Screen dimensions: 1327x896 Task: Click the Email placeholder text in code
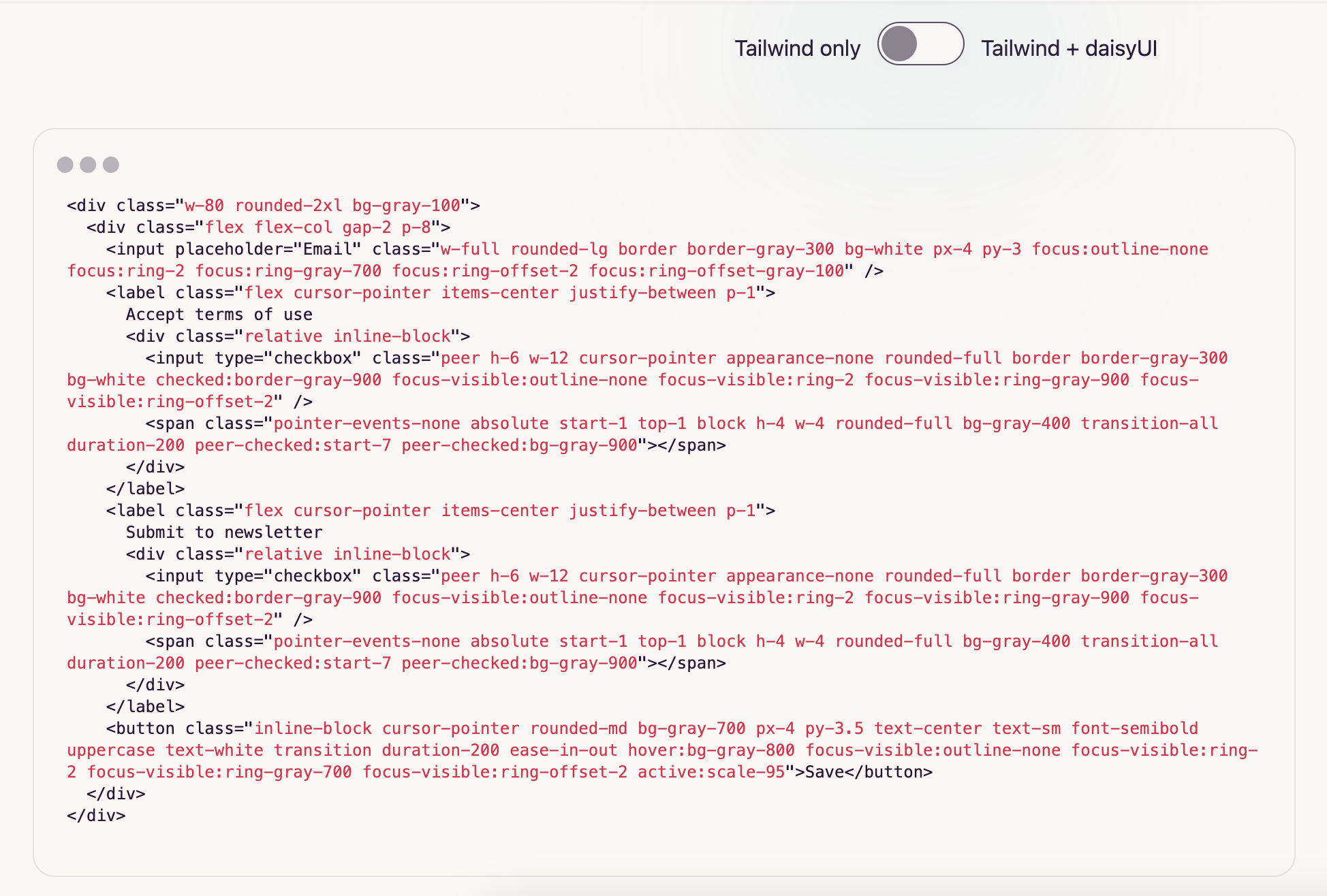point(330,249)
